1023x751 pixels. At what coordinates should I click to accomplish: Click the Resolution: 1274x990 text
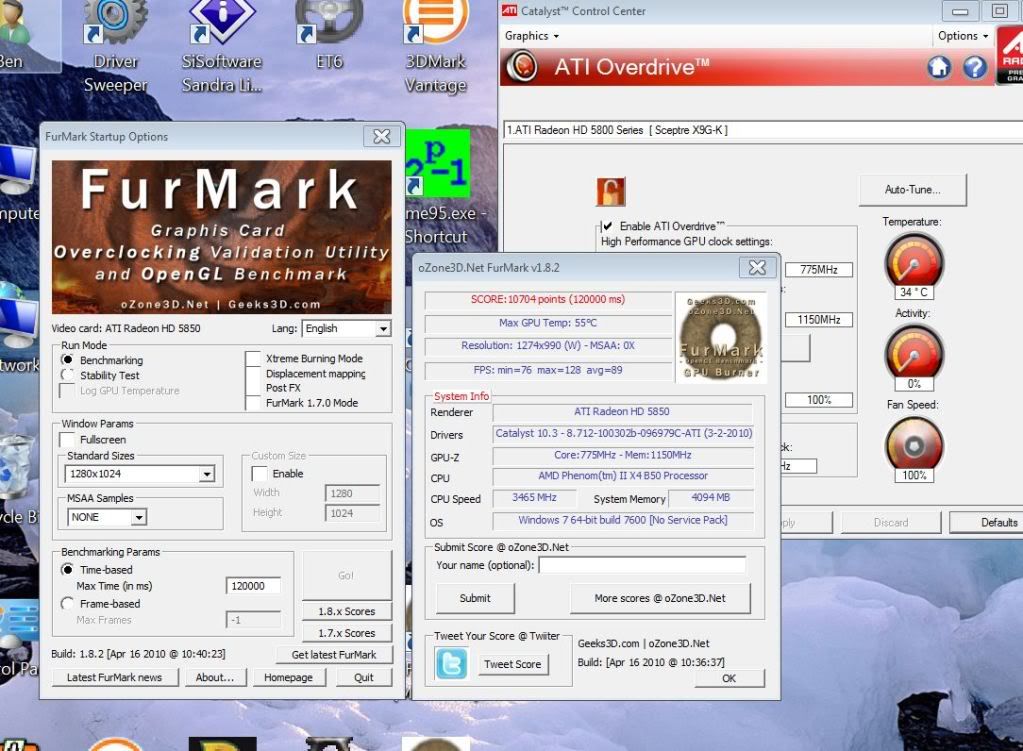point(548,346)
